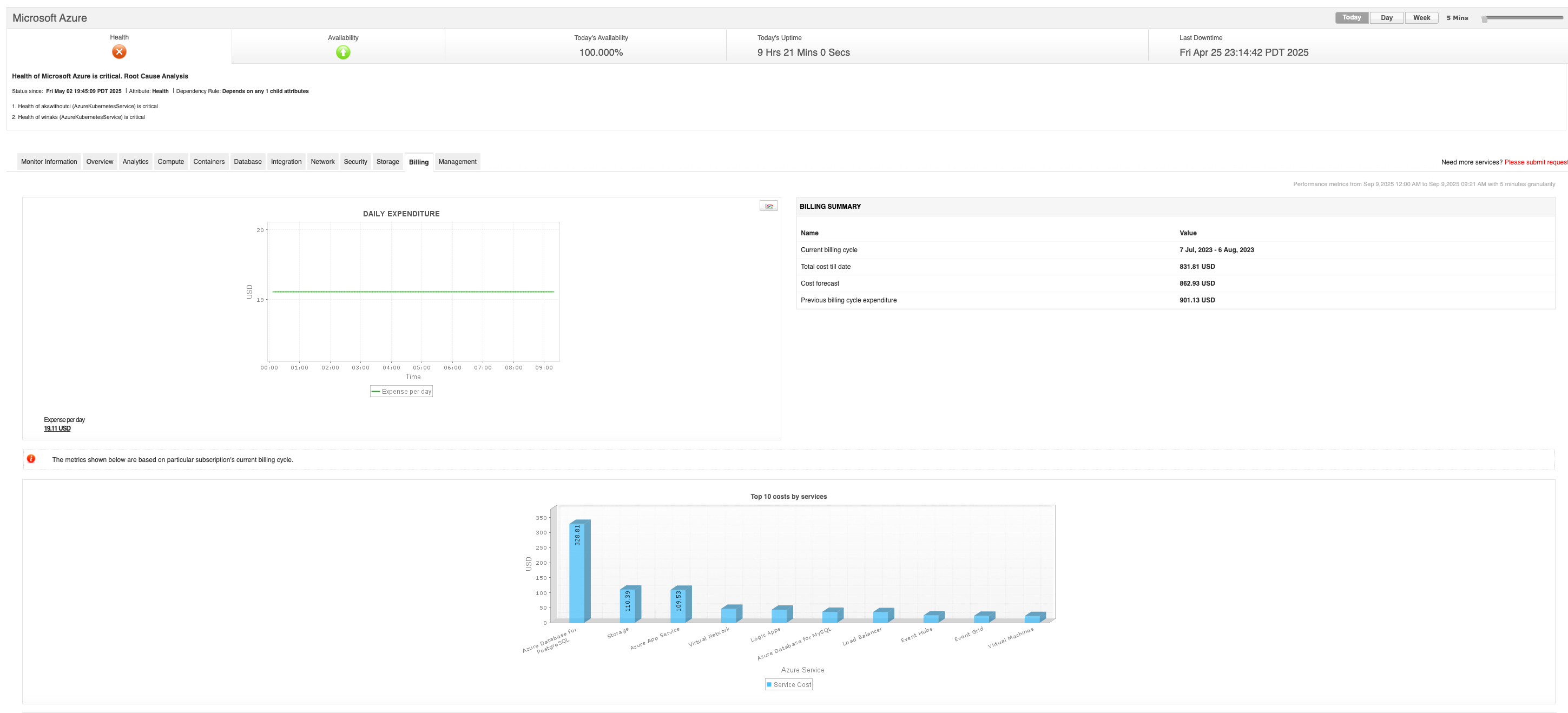Select the Database tab
Image resolution: width=1568 pixels, height=713 pixels.
click(248, 162)
